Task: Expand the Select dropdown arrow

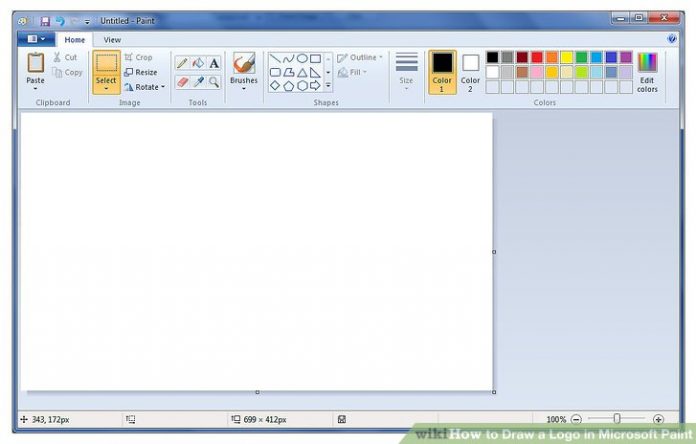Action: 106,89
